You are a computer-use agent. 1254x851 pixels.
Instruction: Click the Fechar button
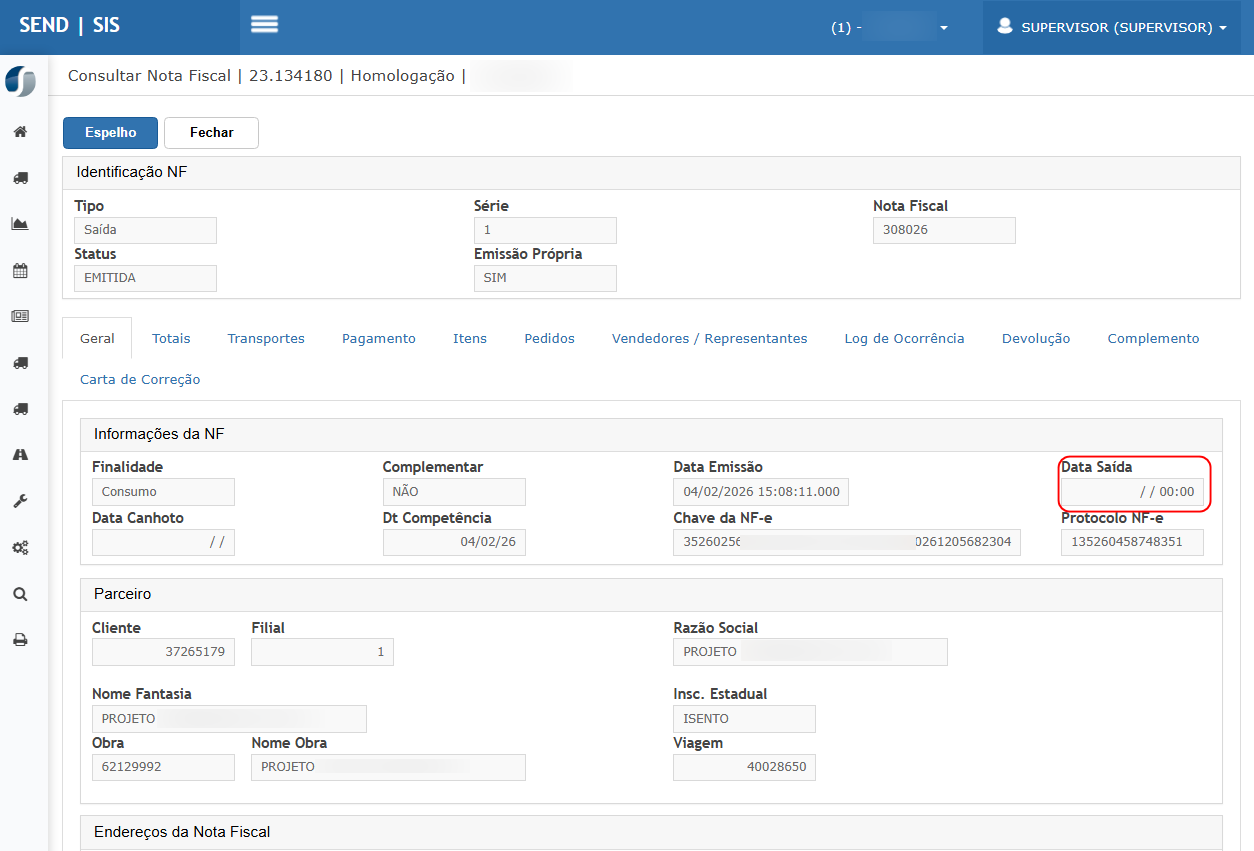pos(211,133)
